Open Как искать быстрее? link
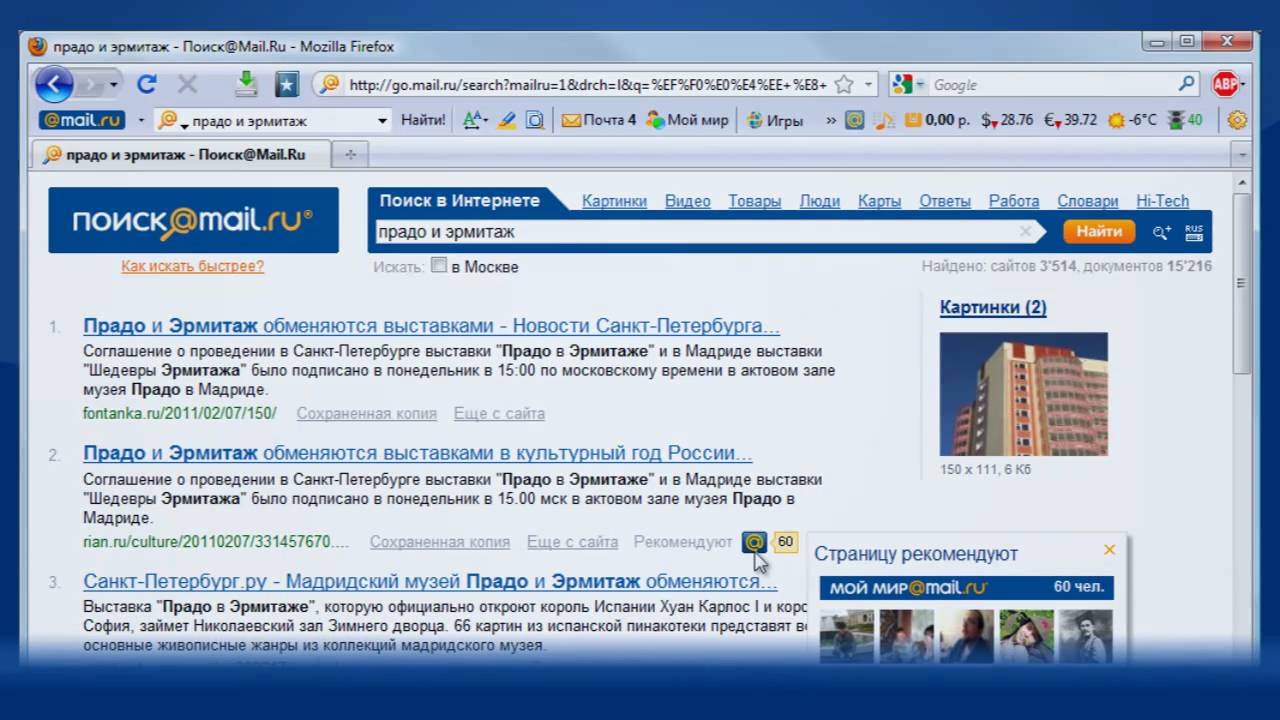Image resolution: width=1280 pixels, height=720 pixels. [x=193, y=266]
